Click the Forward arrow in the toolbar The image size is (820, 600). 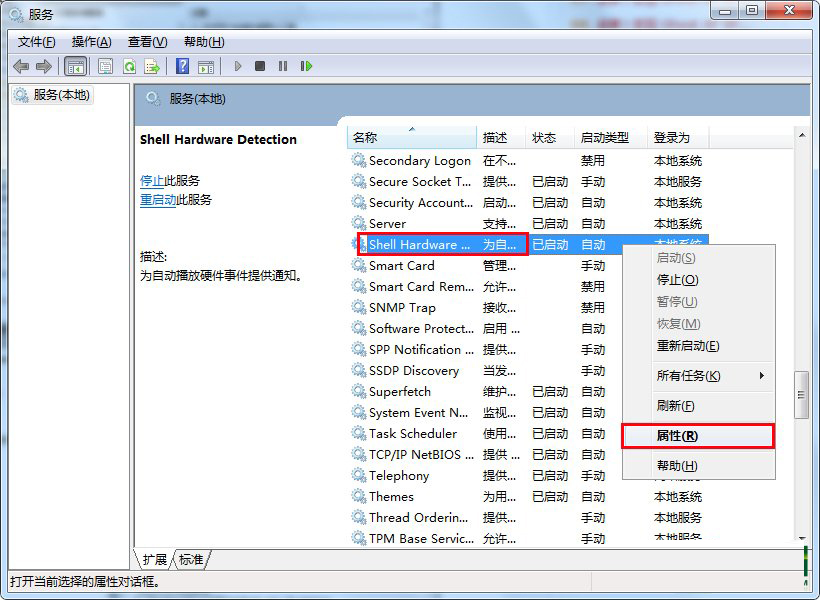(43, 66)
